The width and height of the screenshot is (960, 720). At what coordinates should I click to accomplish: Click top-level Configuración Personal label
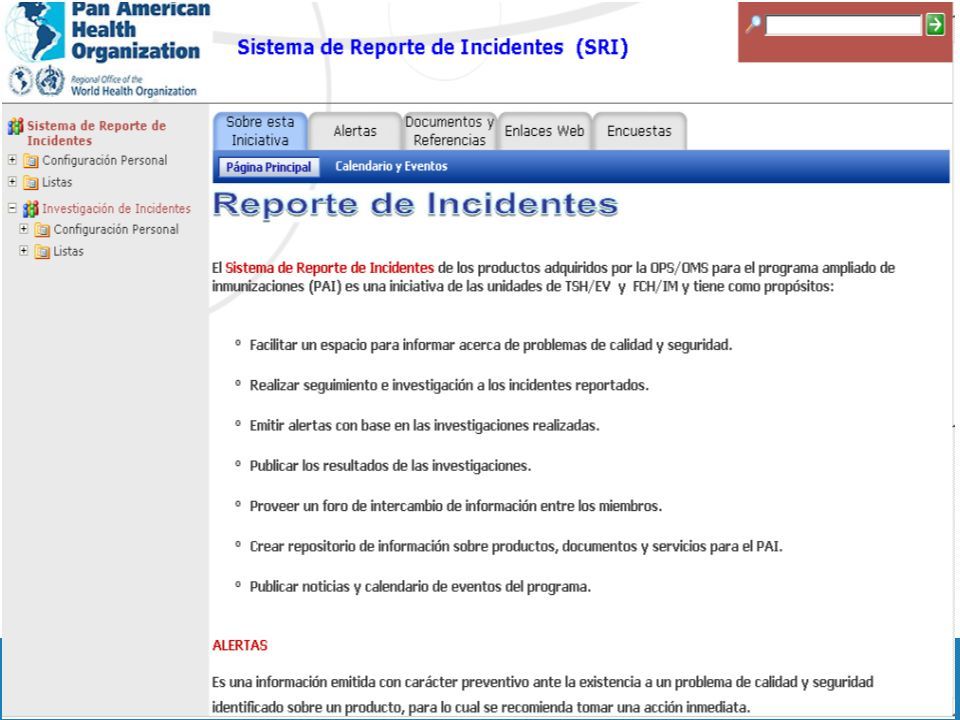pyautogui.click(x=105, y=160)
